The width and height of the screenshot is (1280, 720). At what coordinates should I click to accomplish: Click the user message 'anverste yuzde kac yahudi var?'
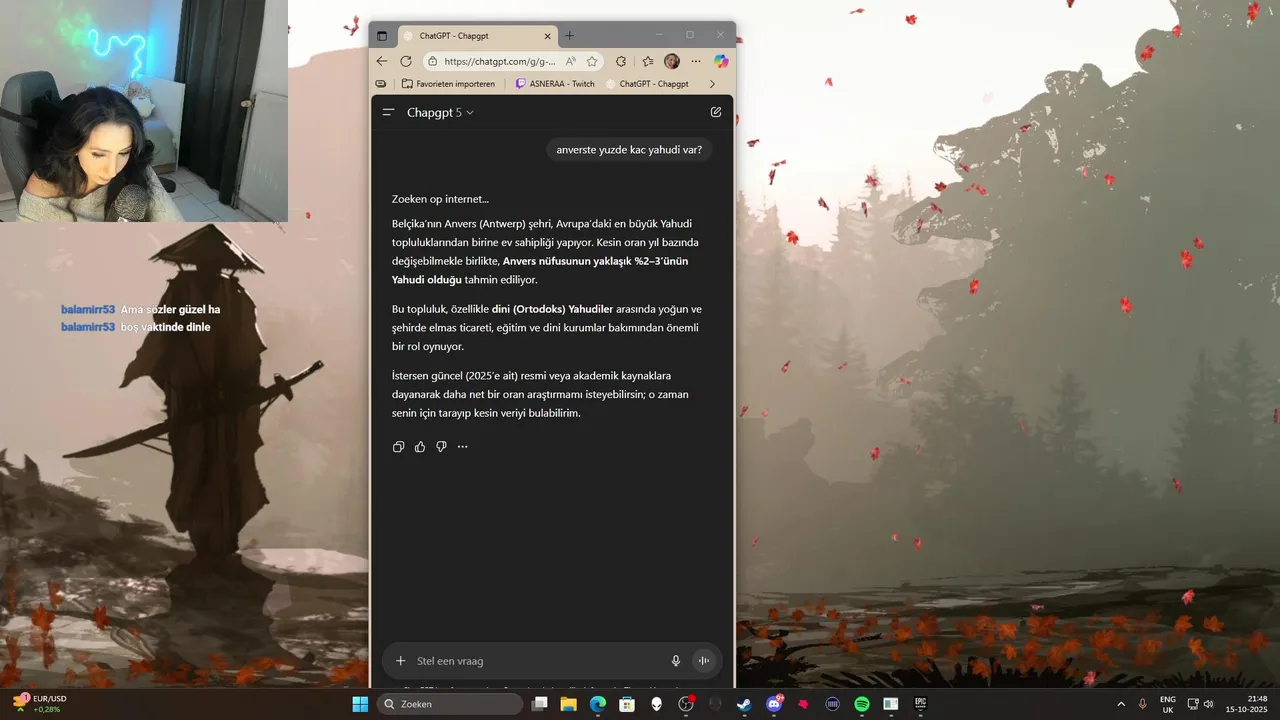click(629, 150)
